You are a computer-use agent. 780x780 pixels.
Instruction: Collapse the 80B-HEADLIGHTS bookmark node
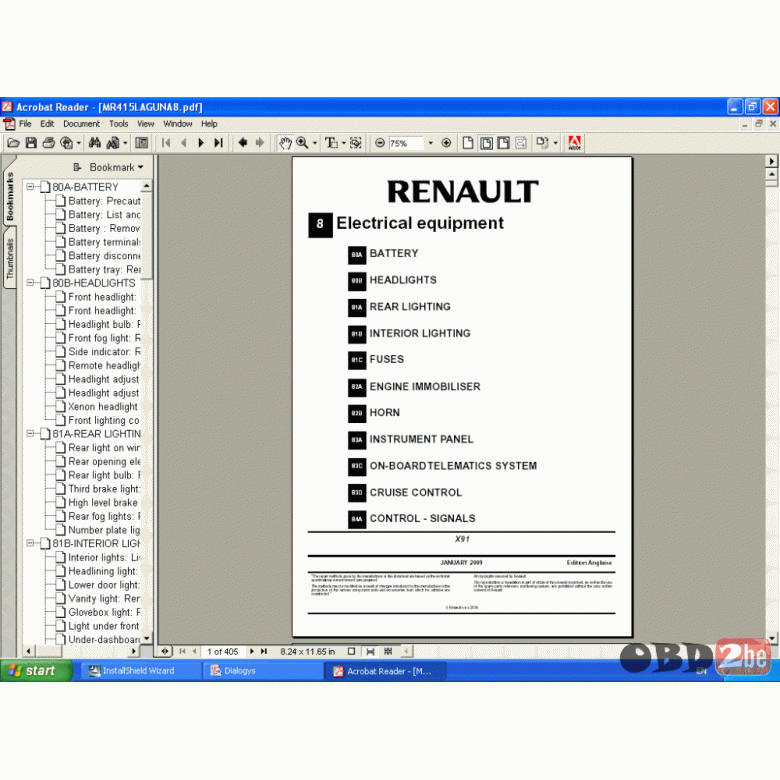coord(30,283)
